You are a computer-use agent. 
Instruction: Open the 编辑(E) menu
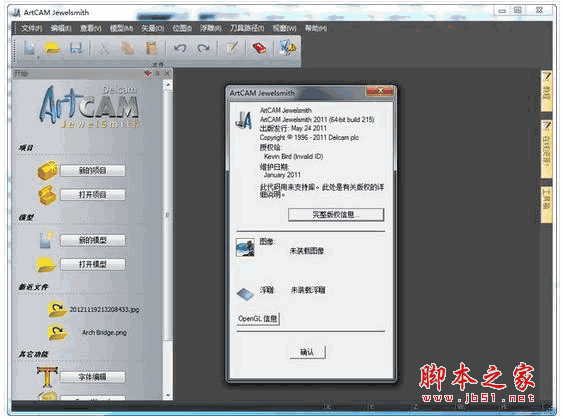[x=61, y=28]
